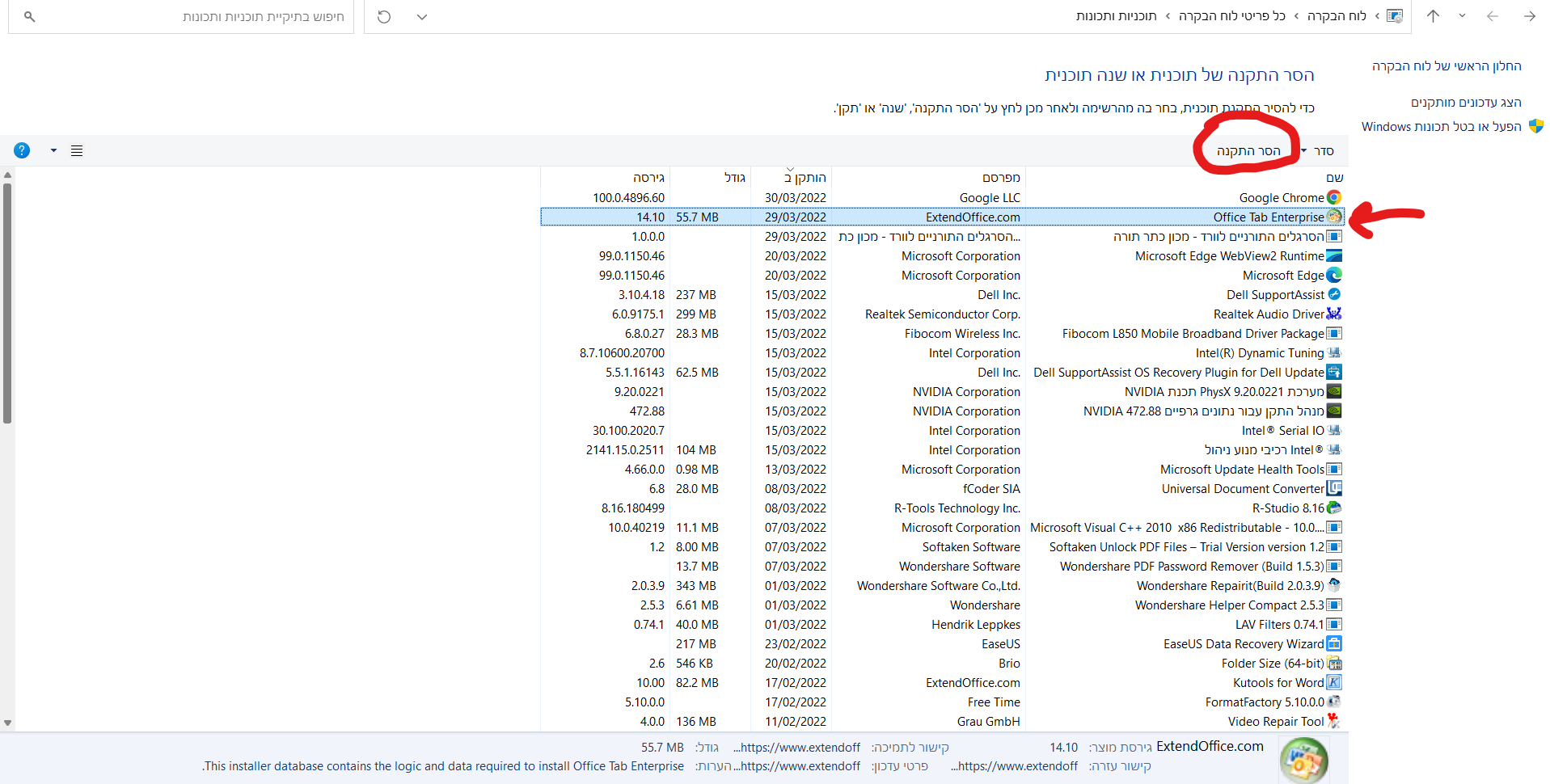The height and width of the screenshot is (784, 1550).
Task: Click the Dell SupportAssist icon
Action: [x=1334, y=294]
